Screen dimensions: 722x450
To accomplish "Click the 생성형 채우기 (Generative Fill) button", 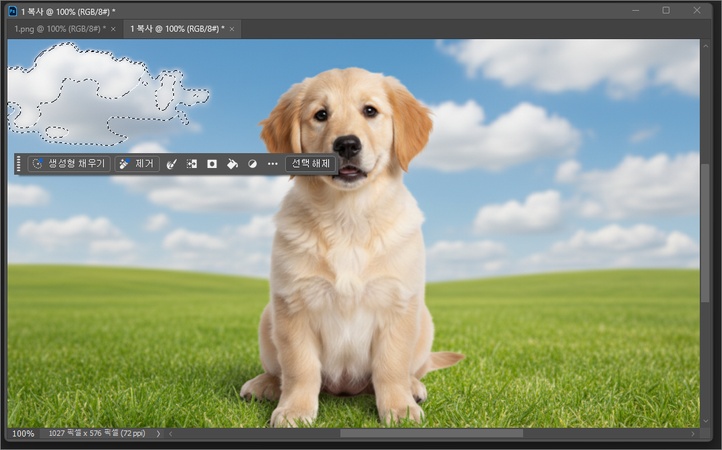I will 68,163.
